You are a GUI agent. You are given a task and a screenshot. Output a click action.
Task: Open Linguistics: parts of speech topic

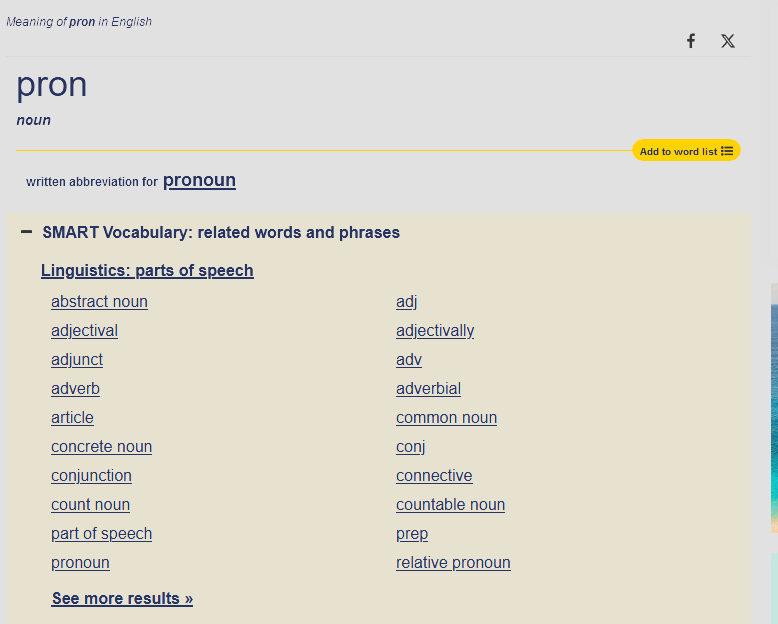tap(147, 270)
